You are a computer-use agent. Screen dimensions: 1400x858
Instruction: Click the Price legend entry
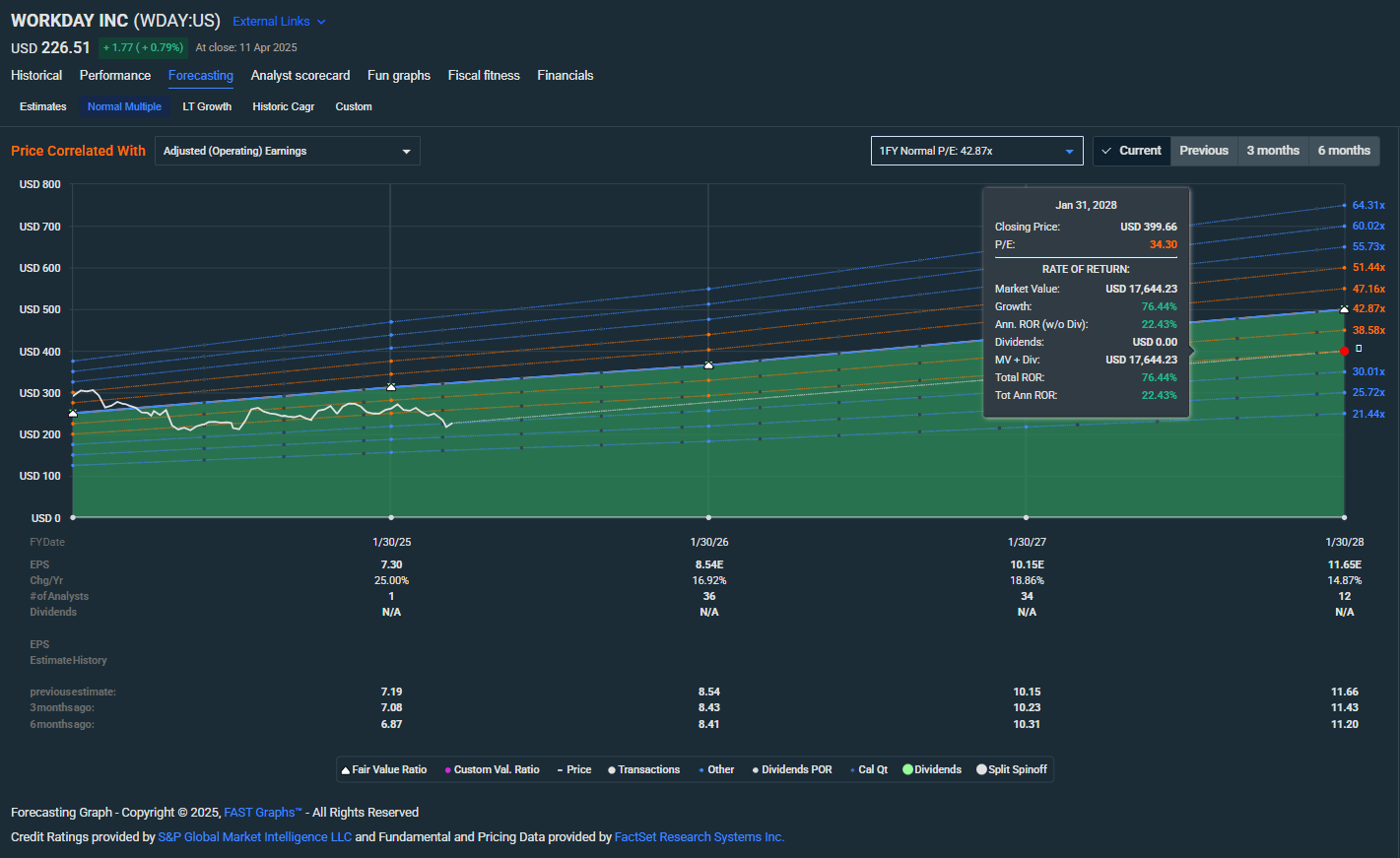point(578,770)
